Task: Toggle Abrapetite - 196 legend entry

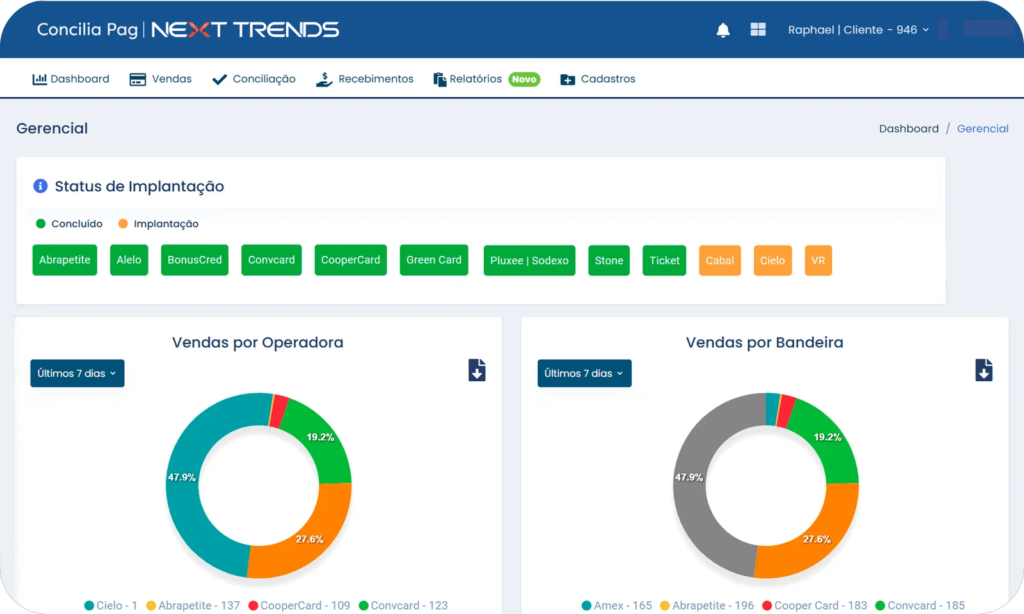Action: 707,606
